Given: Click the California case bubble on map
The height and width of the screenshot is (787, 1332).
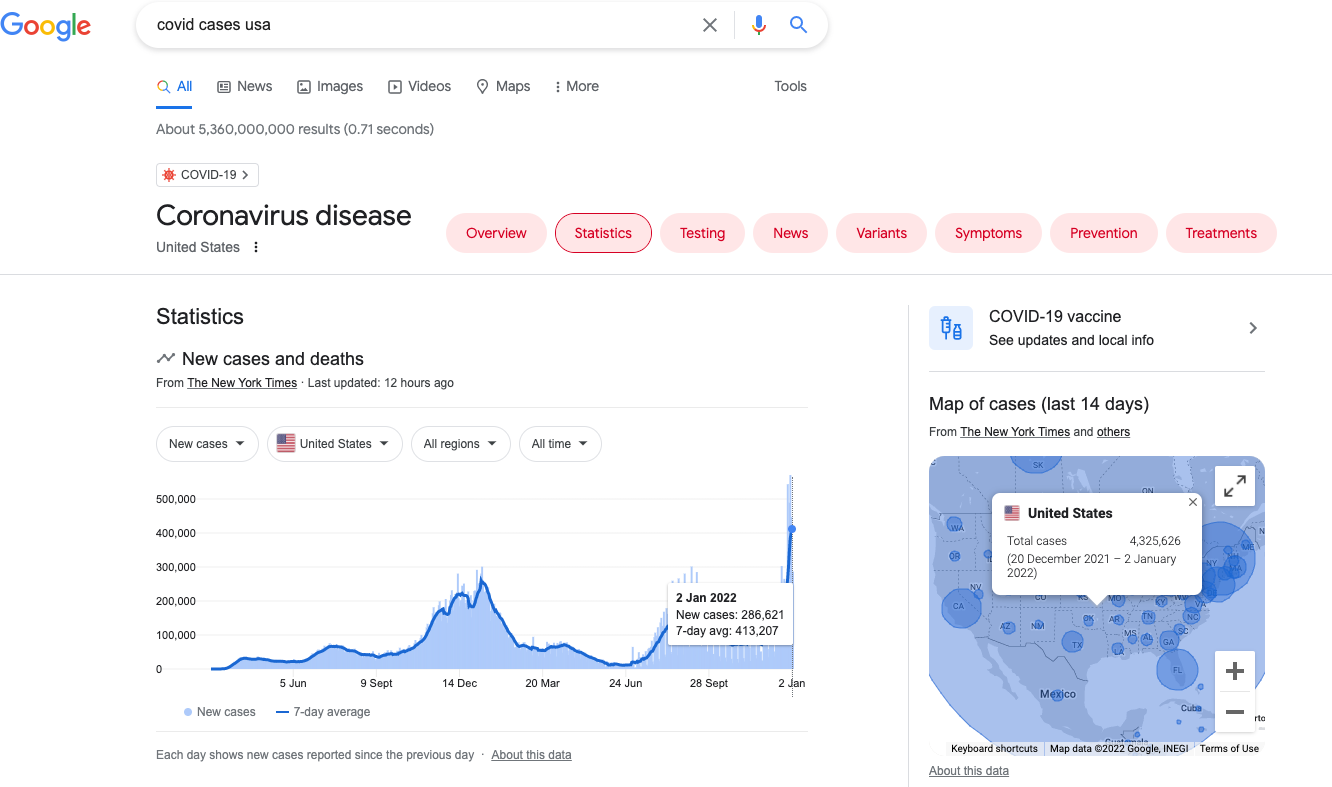Looking at the screenshot, I should 962,607.
